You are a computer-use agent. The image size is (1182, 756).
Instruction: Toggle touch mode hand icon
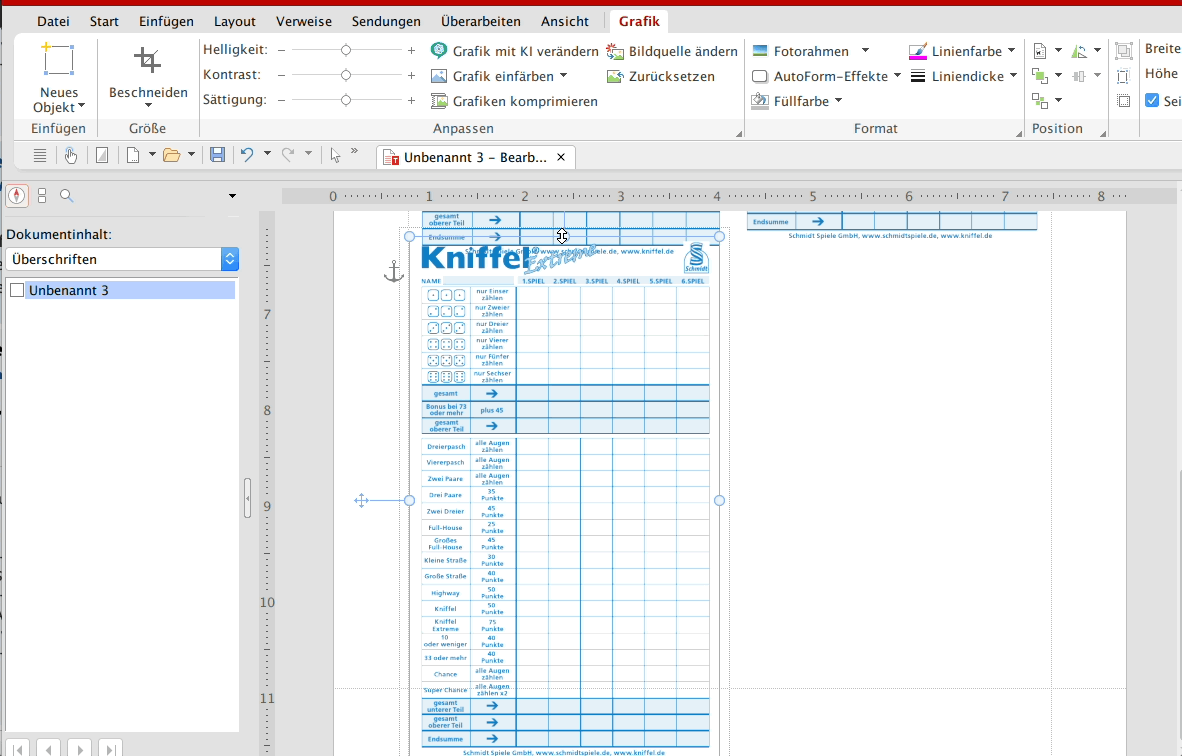click(71, 155)
